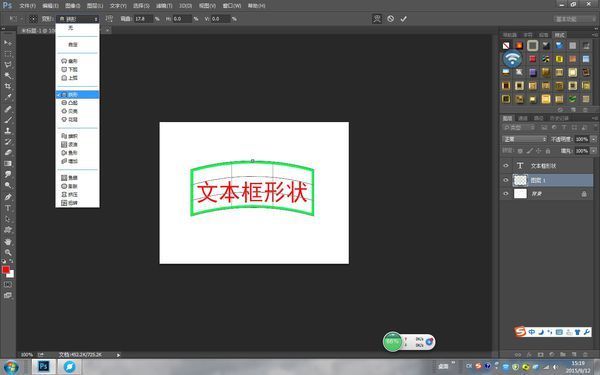Reset default foreground and background colors
The image size is (600, 375).
click(3, 261)
